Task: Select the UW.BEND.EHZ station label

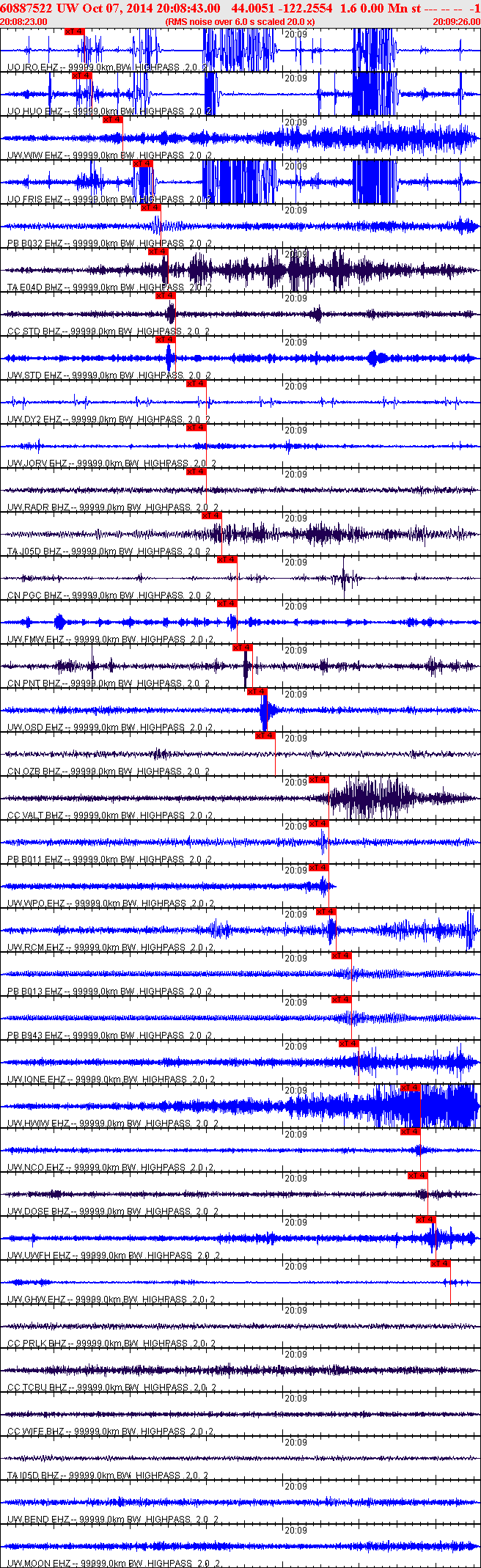Action: point(113,1520)
